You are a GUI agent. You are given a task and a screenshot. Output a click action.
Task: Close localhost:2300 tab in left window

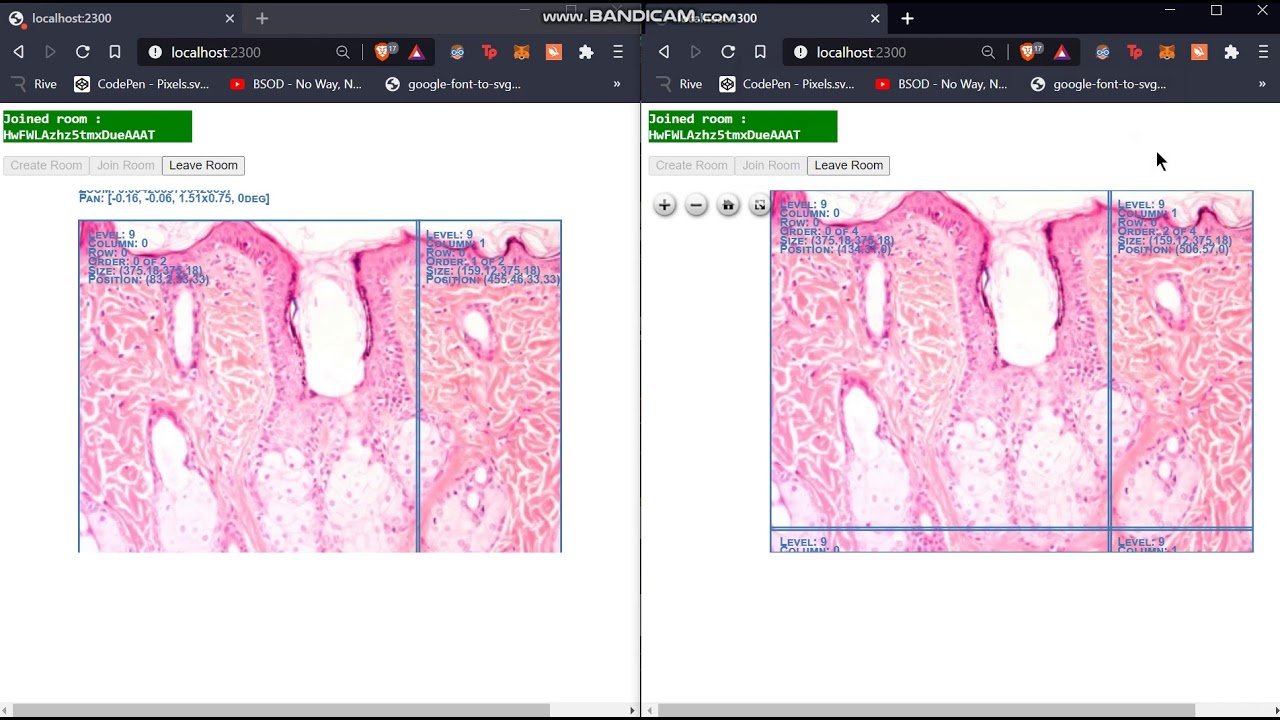click(x=229, y=18)
